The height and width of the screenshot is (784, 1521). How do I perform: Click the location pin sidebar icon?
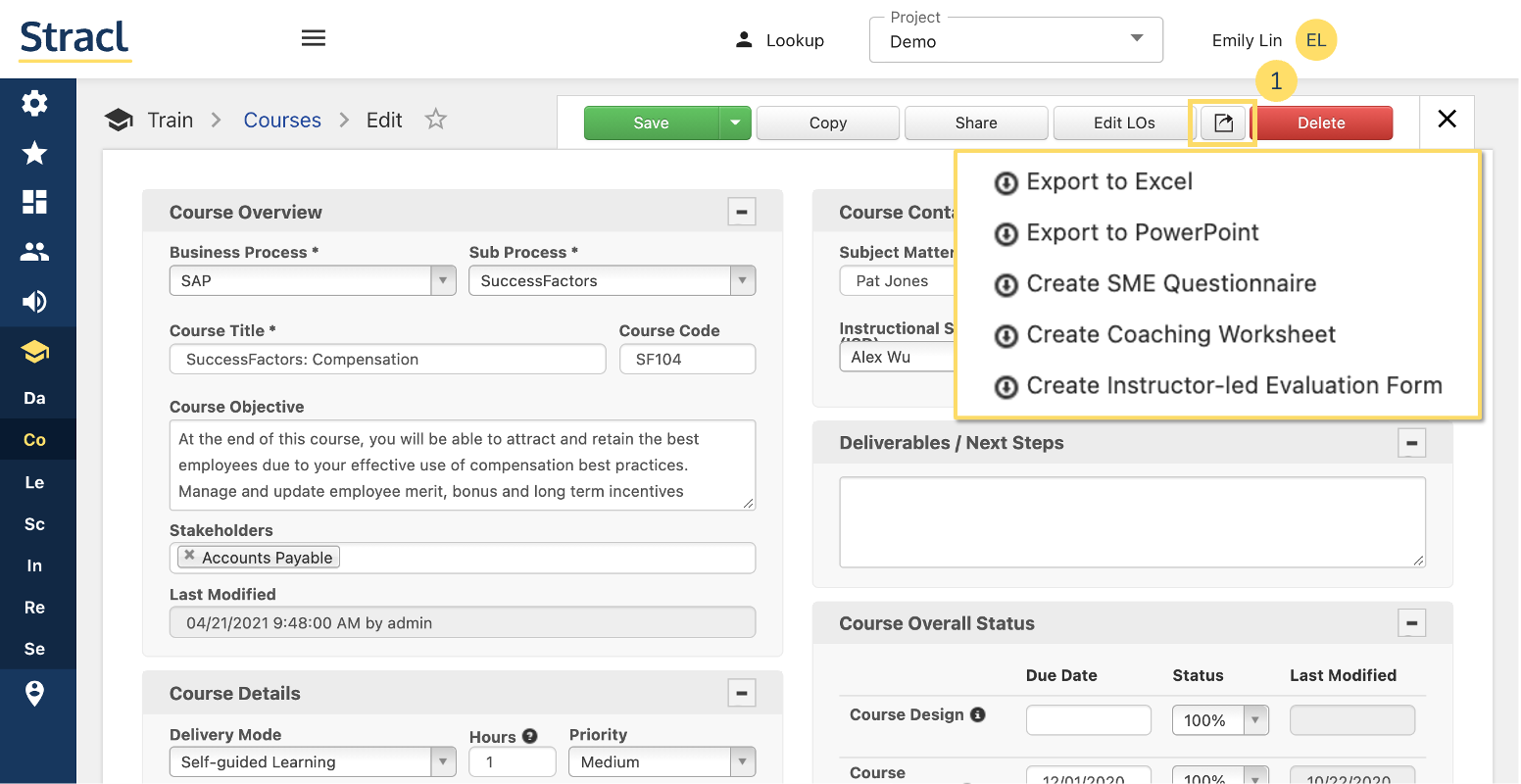point(34,693)
